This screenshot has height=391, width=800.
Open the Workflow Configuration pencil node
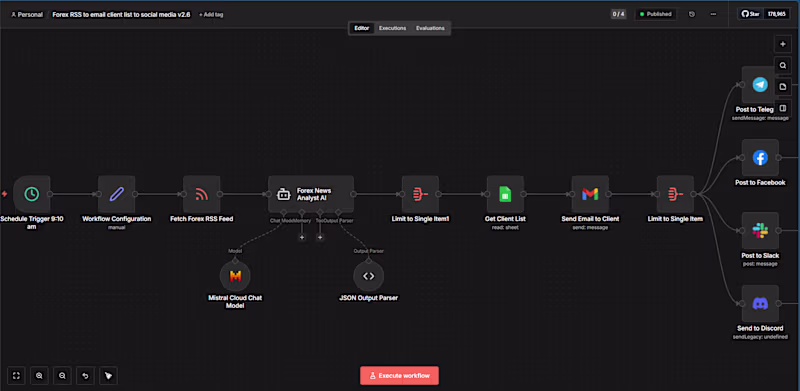pyautogui.click(x=116, y=194)
